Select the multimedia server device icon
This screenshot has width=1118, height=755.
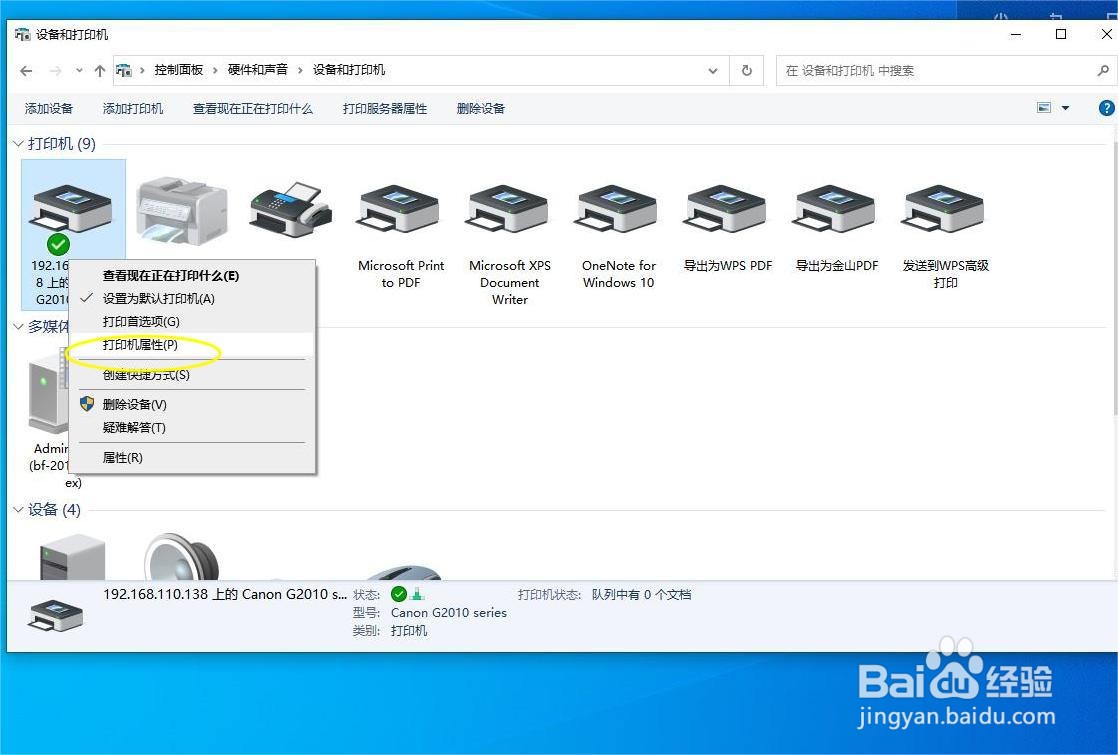pos(48,392)
